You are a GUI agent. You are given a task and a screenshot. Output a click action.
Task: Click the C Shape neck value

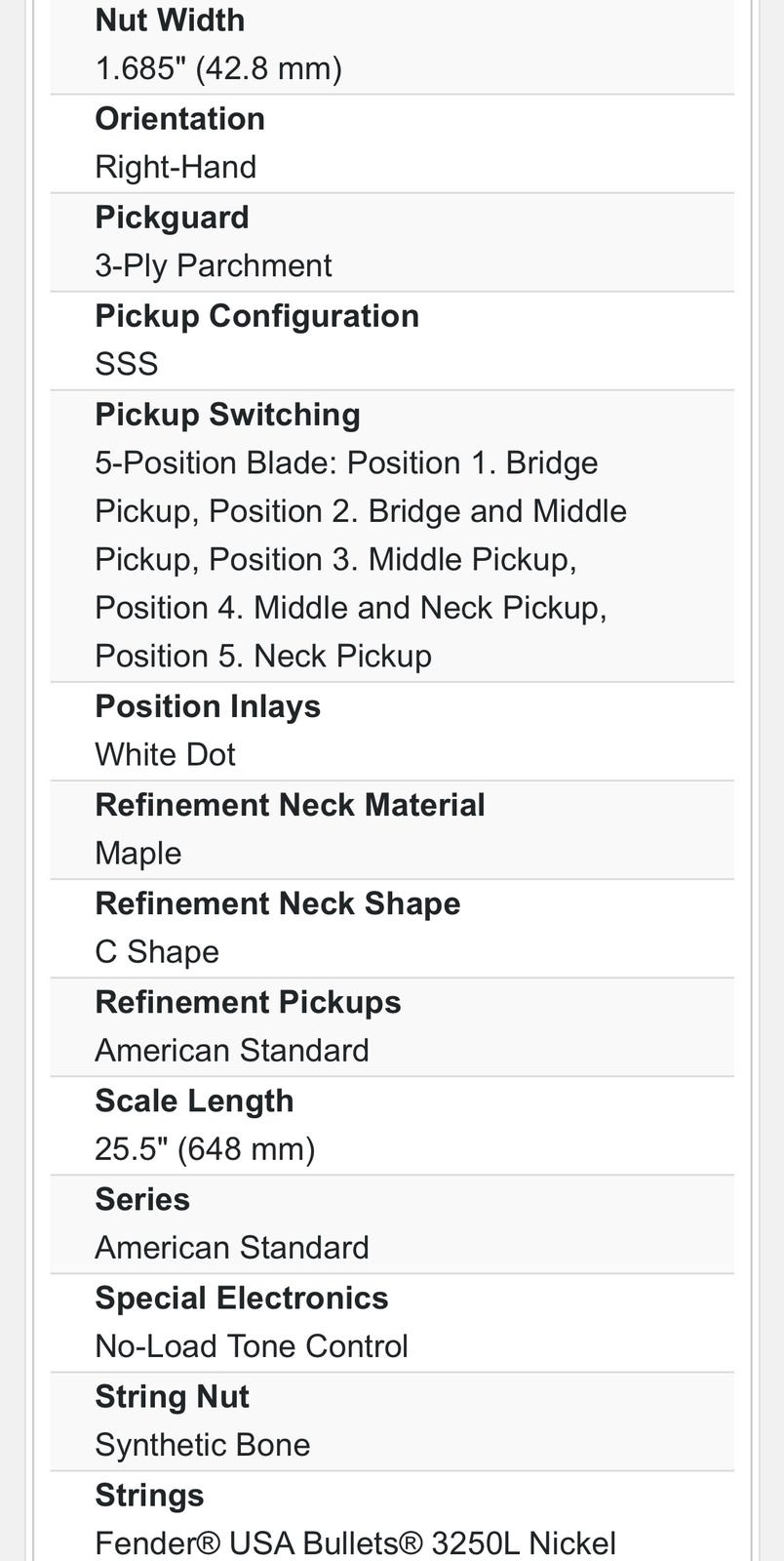click(x=157, y=952)
